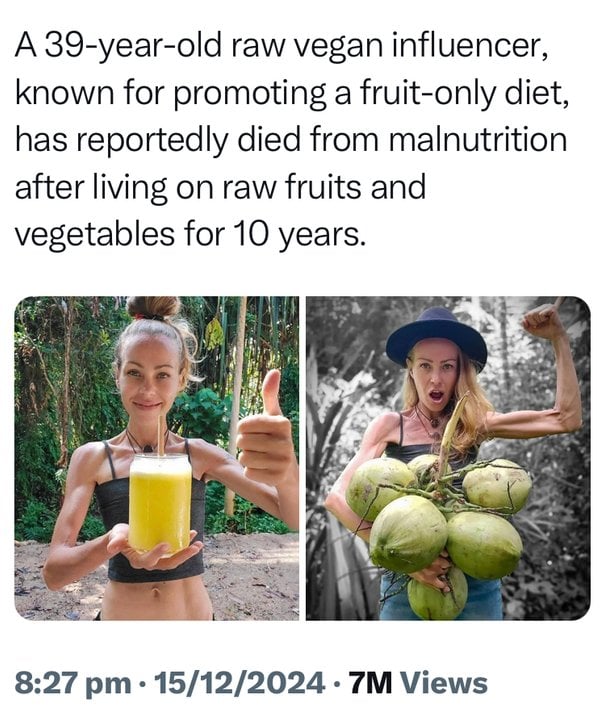This screenshot has height=720, width=605.
Task: Open the left photo with yellow juice
Action: coord(157,458)
